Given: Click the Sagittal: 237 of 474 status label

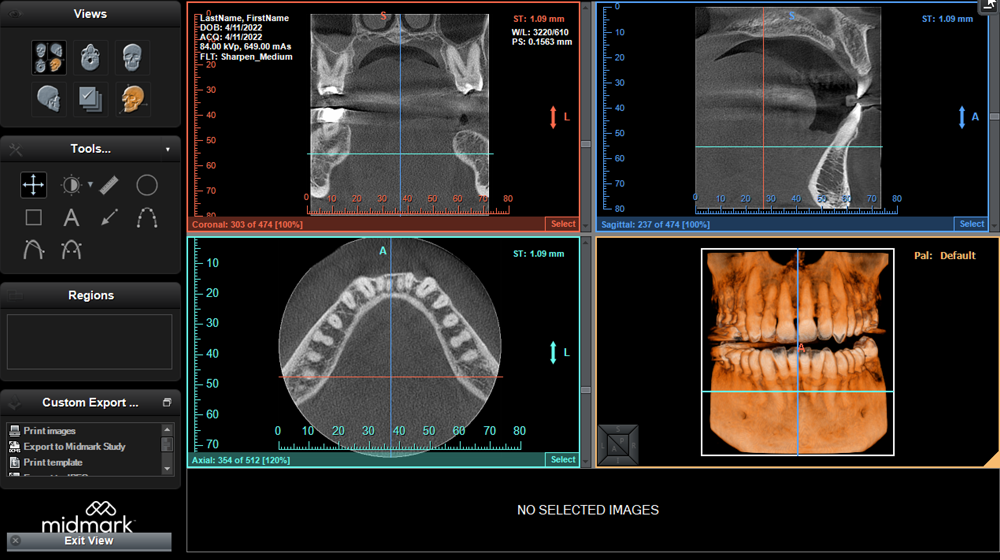Looking at the screenshot, I should 656,225.
